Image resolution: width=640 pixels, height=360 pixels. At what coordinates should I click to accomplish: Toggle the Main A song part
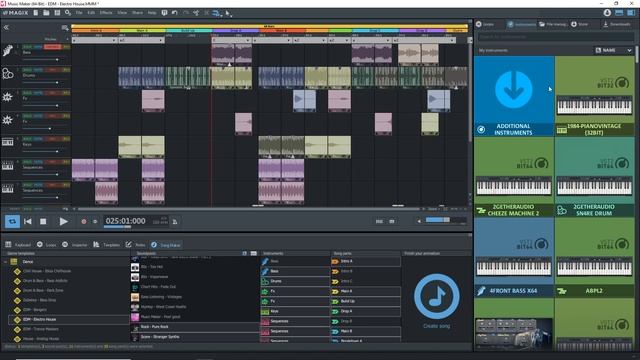click(x=366, y=291)
